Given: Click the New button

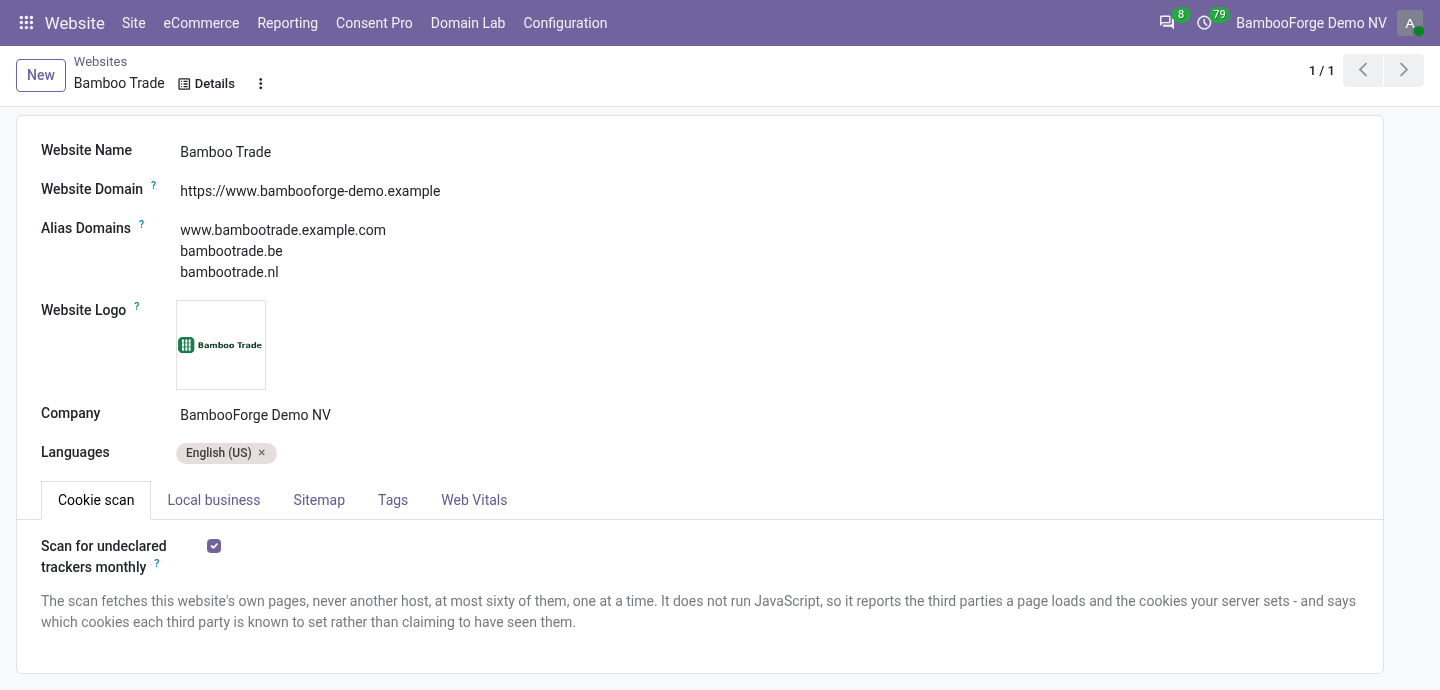Looking at the screenshot, I should click(41, 75).
